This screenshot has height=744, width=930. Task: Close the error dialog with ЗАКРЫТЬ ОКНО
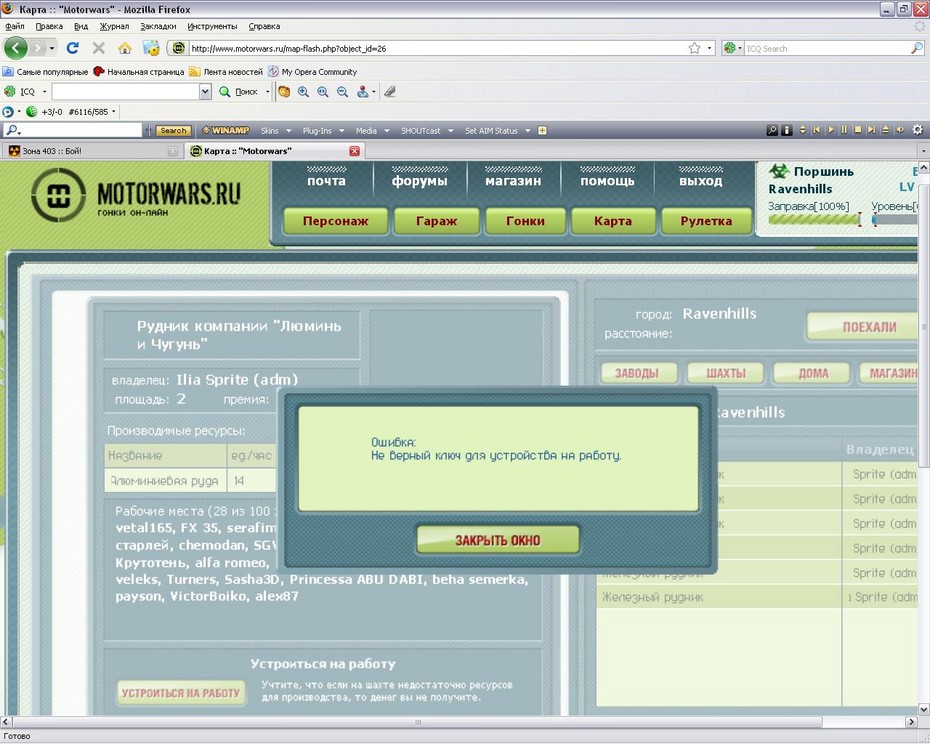[498, 540]
